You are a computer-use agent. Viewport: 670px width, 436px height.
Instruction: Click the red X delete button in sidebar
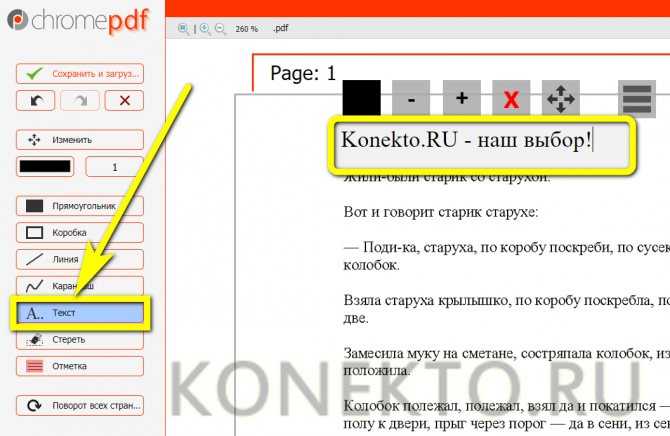click(x=124, y=101)
